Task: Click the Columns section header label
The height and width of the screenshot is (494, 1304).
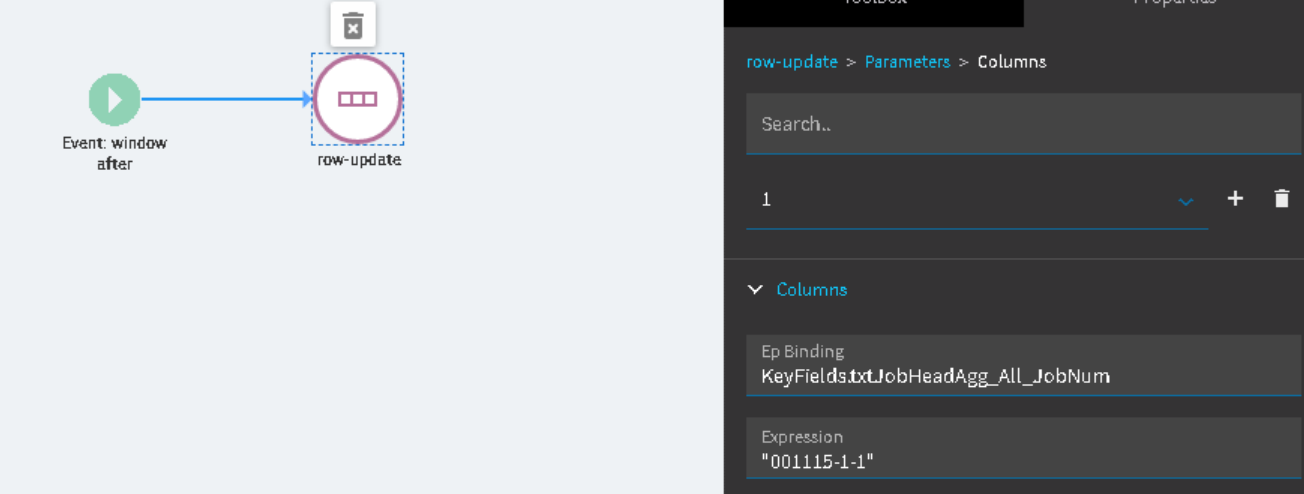Action: 812,290
